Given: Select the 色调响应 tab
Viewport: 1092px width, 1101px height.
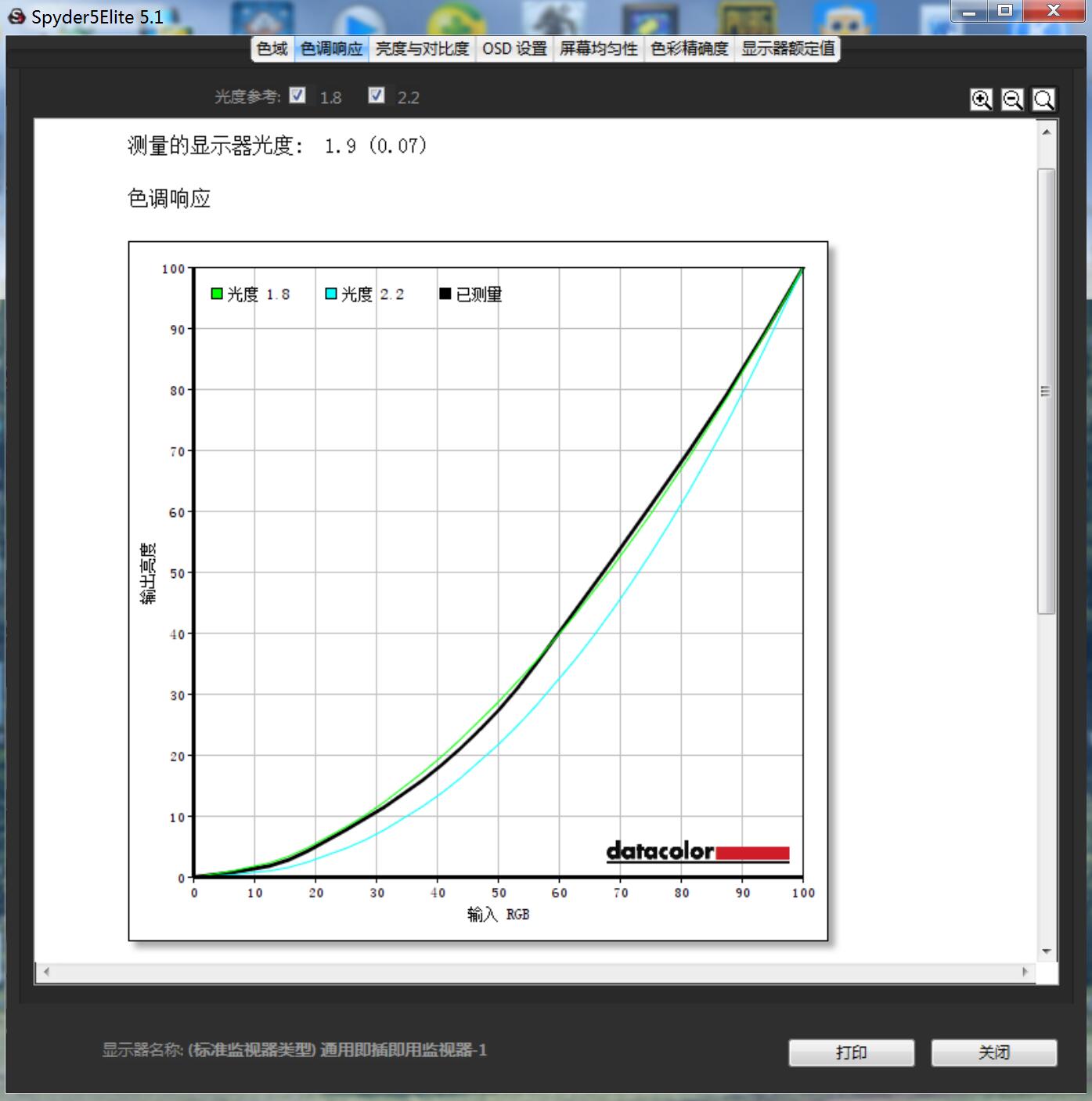Looking at the screenshot, I should point(332,49).
